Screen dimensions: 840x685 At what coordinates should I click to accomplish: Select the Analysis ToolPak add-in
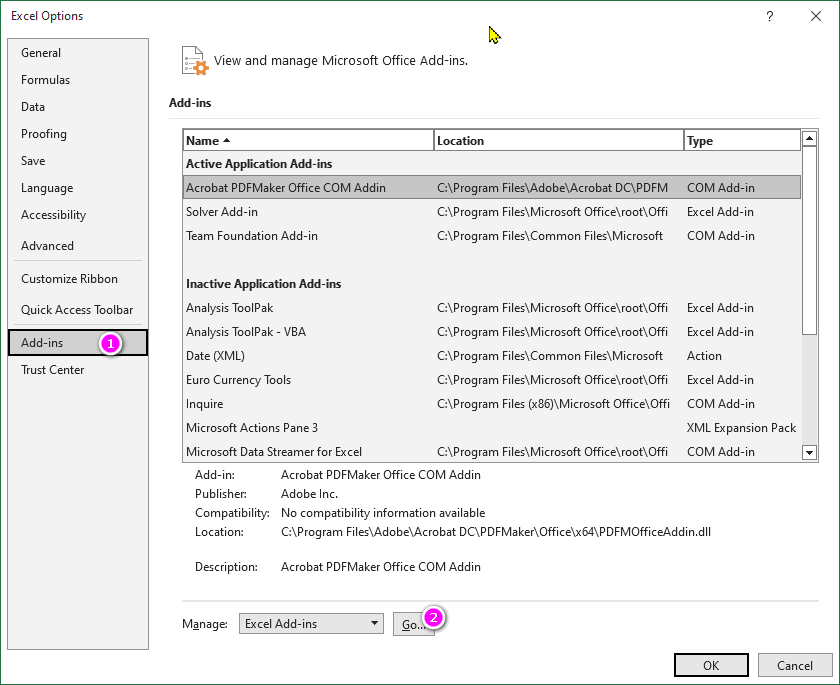(300, 307)
